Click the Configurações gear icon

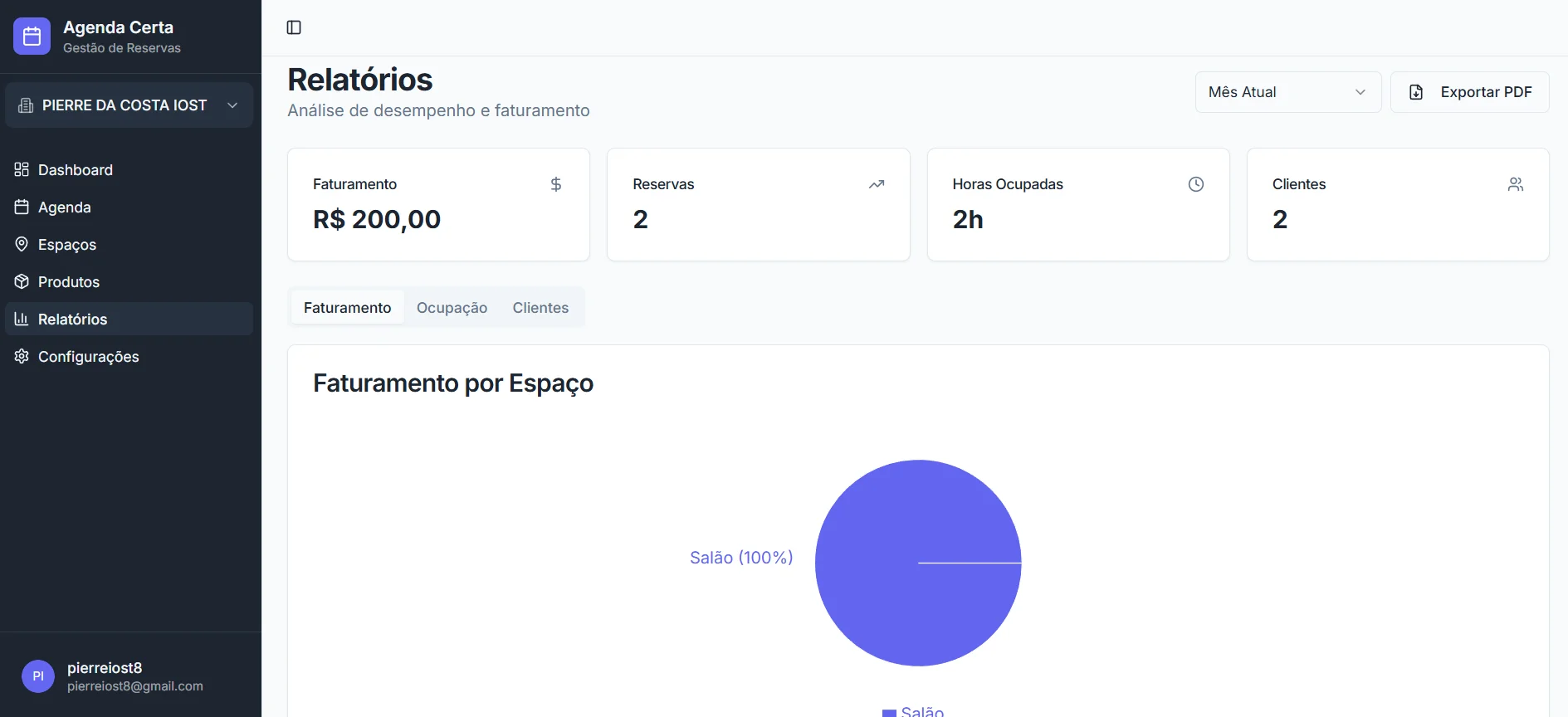pos(22,356)
